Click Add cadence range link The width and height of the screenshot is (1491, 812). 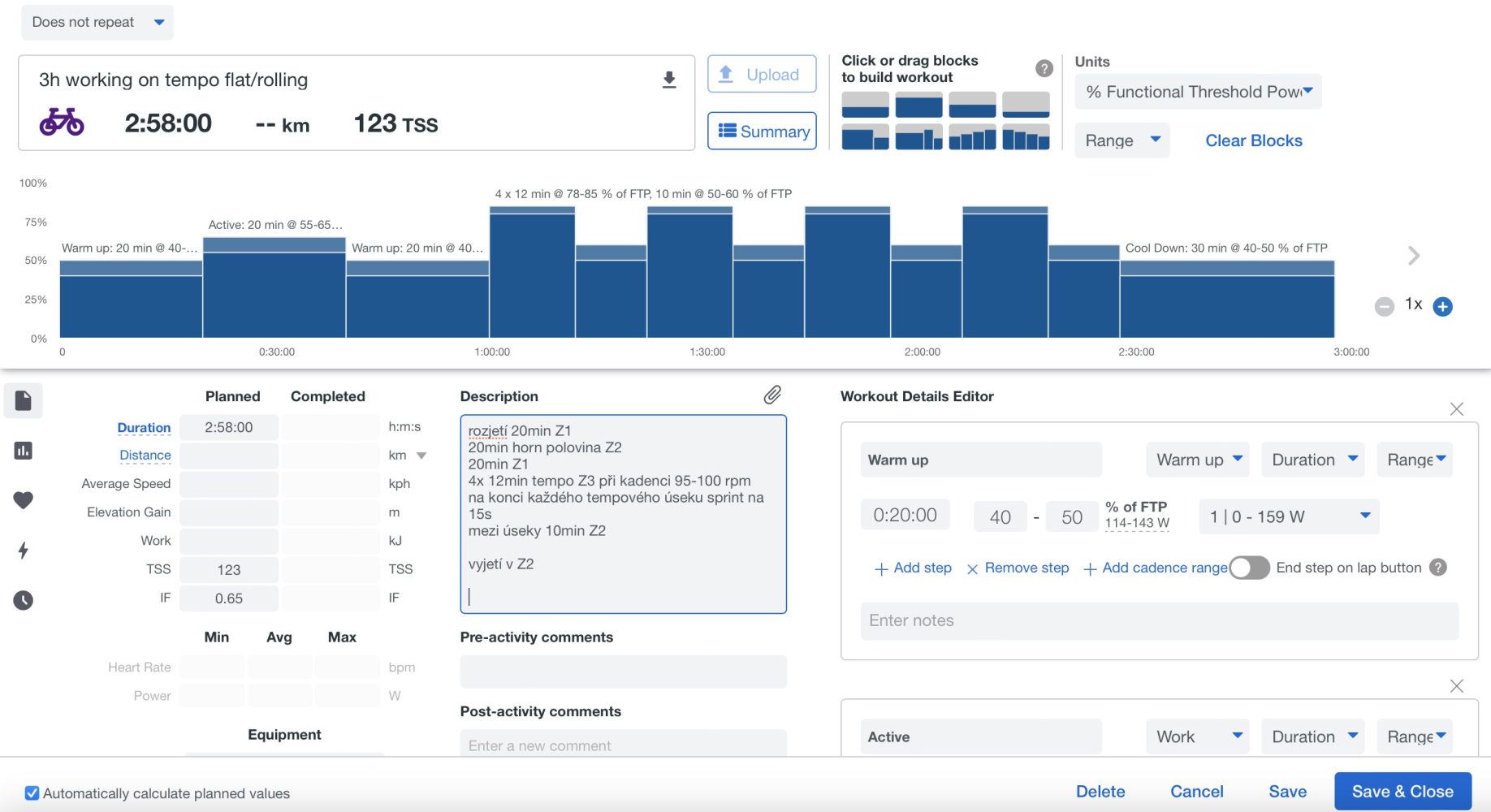point(1156,568)
